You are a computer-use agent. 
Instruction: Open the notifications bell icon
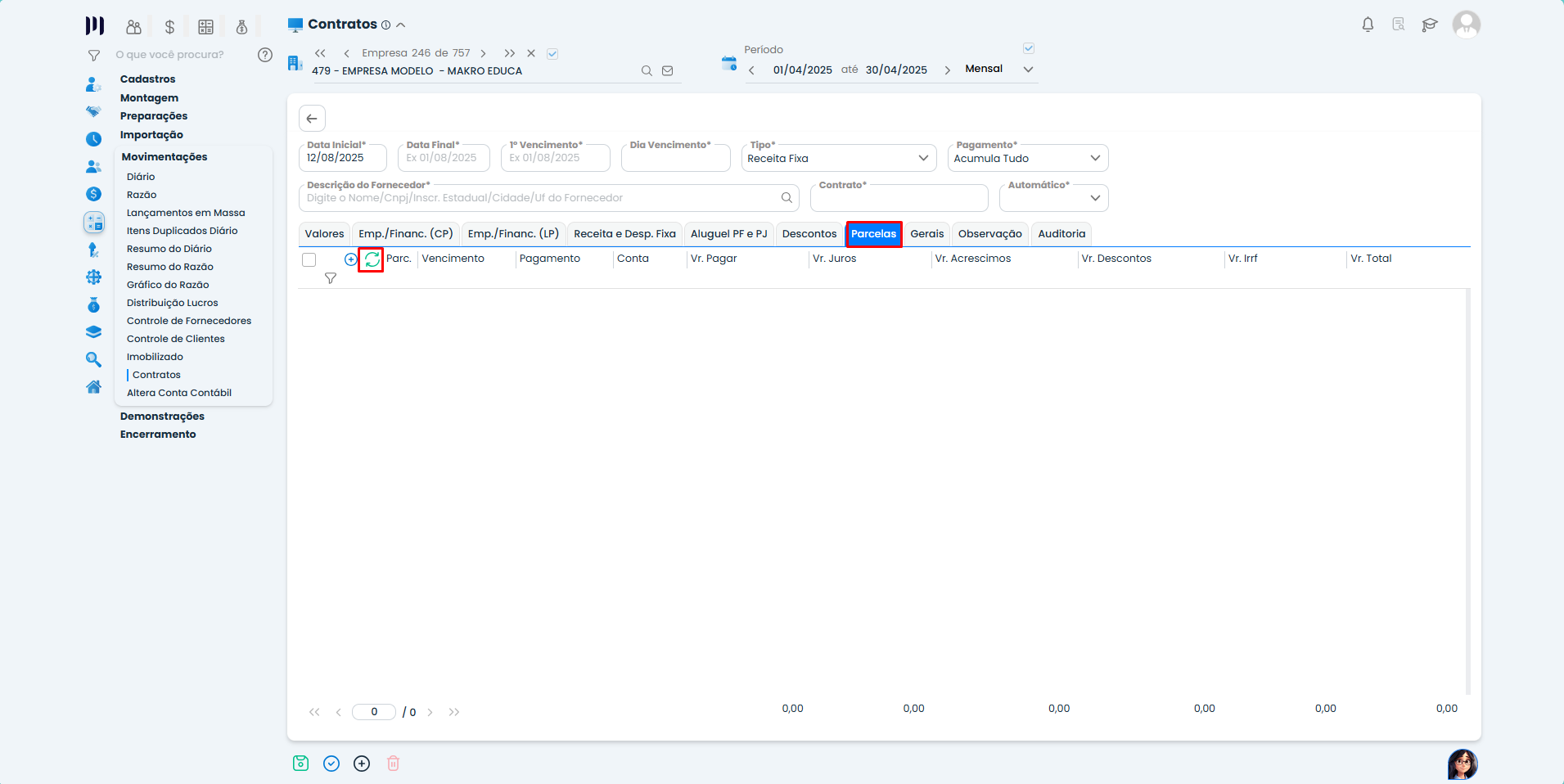(1368, 25)
